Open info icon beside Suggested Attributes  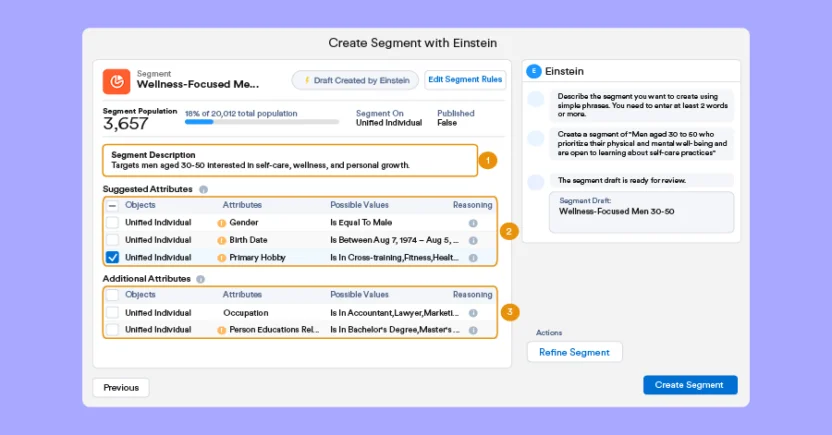[x=203, y=189]
